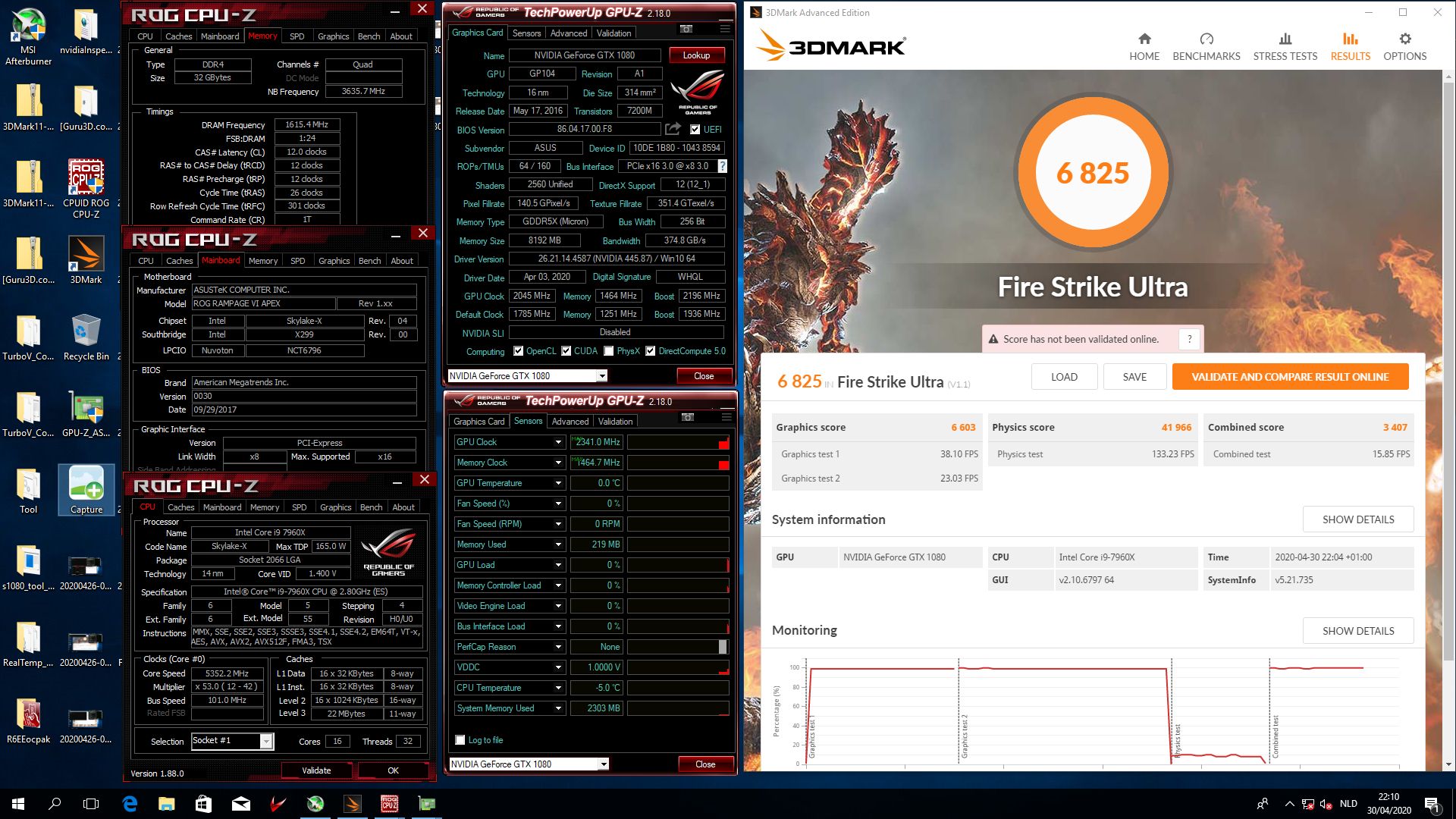
Task: Open 3DMark desktop shortcut
Action: coord(86,259)
